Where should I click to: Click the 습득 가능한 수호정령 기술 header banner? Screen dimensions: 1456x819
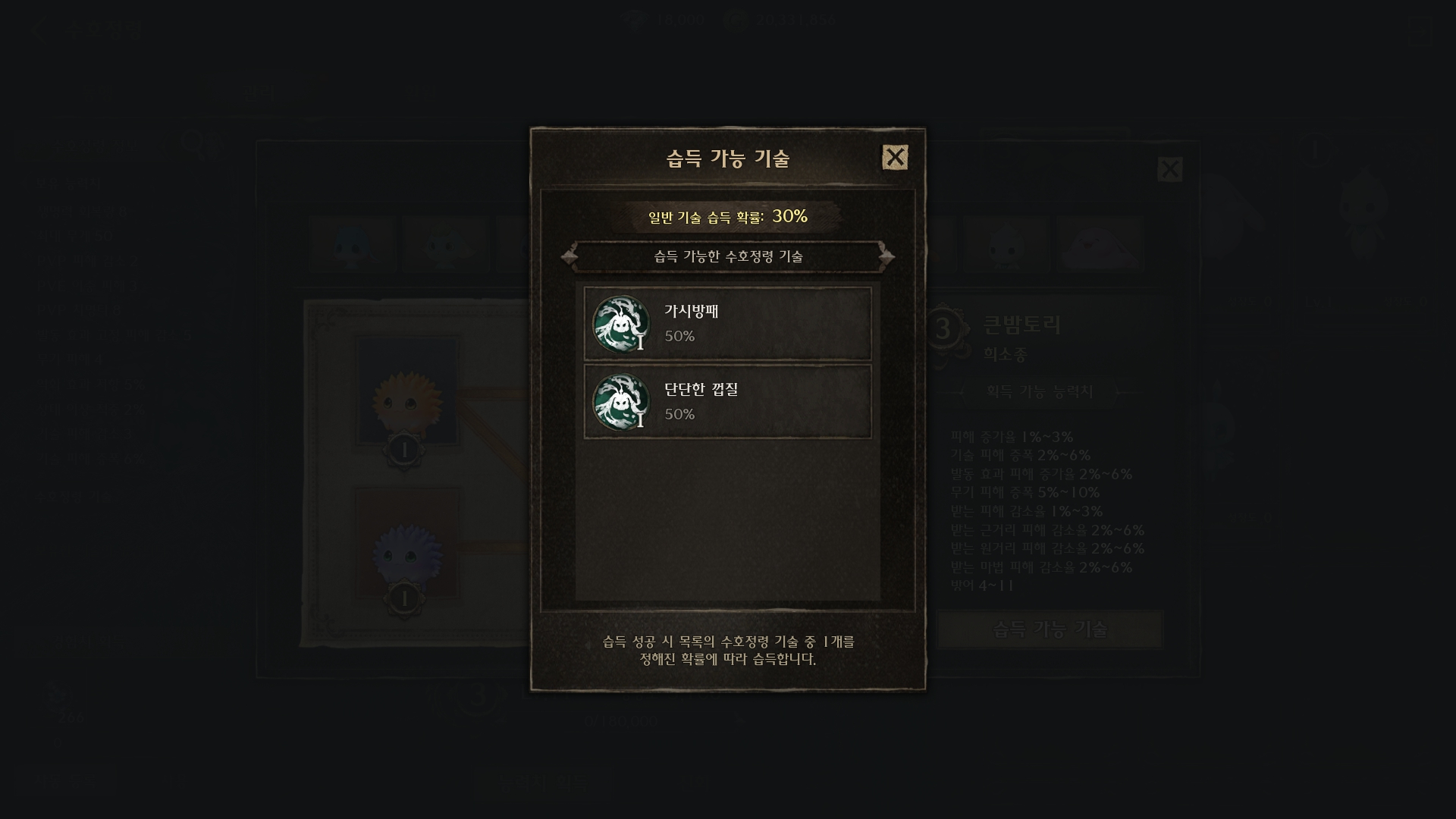click(728, 256)
